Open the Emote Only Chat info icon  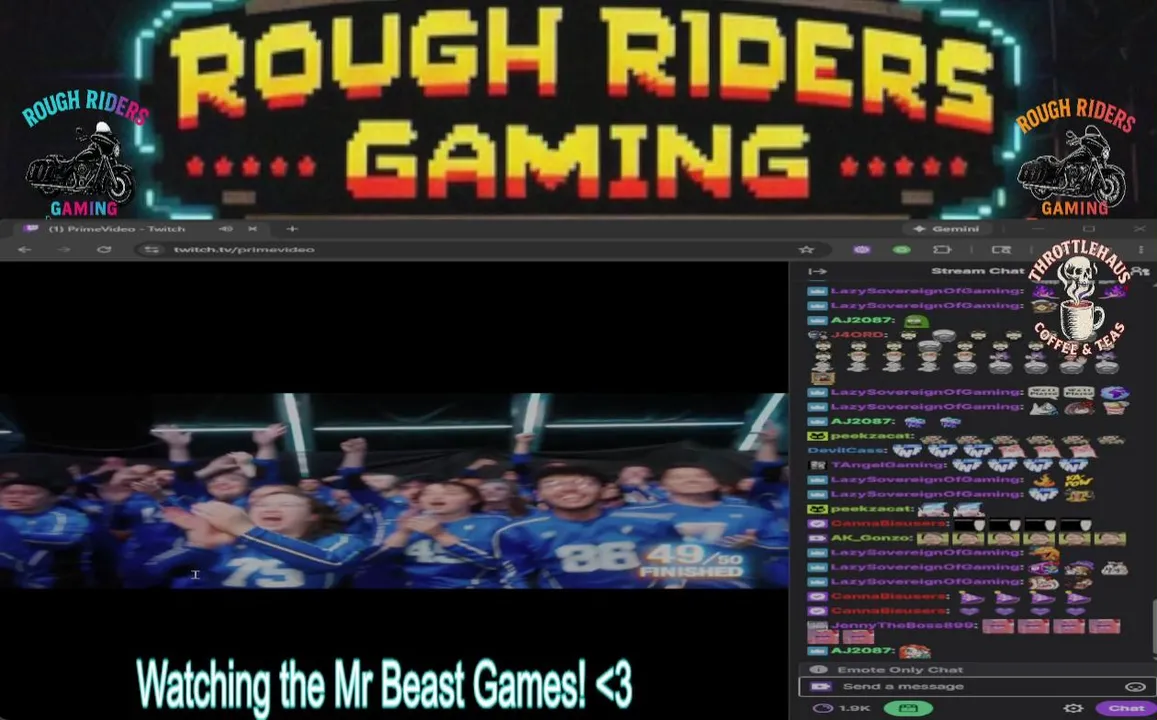pyautogui.click(x=818, y=670)
